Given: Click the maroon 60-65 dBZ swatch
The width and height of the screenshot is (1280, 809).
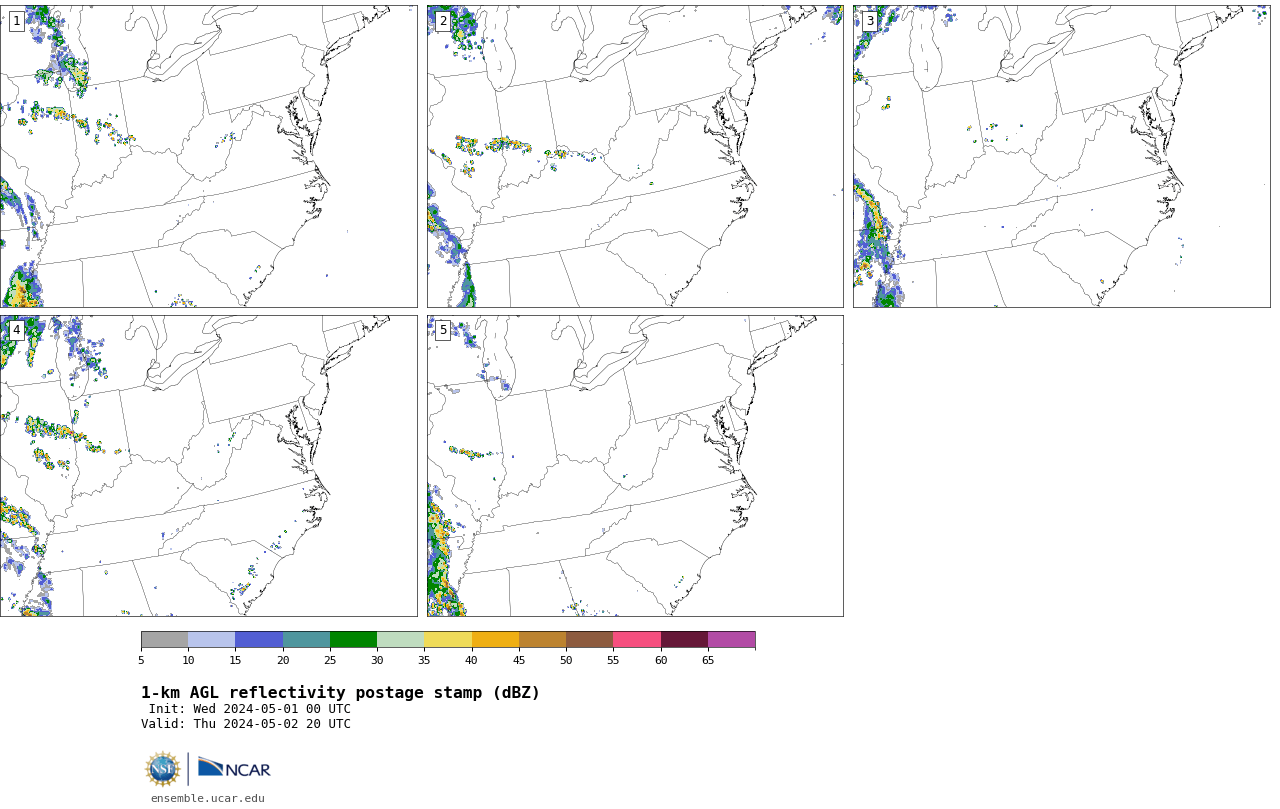Looking at the screenshot, I should pos(684,640).
